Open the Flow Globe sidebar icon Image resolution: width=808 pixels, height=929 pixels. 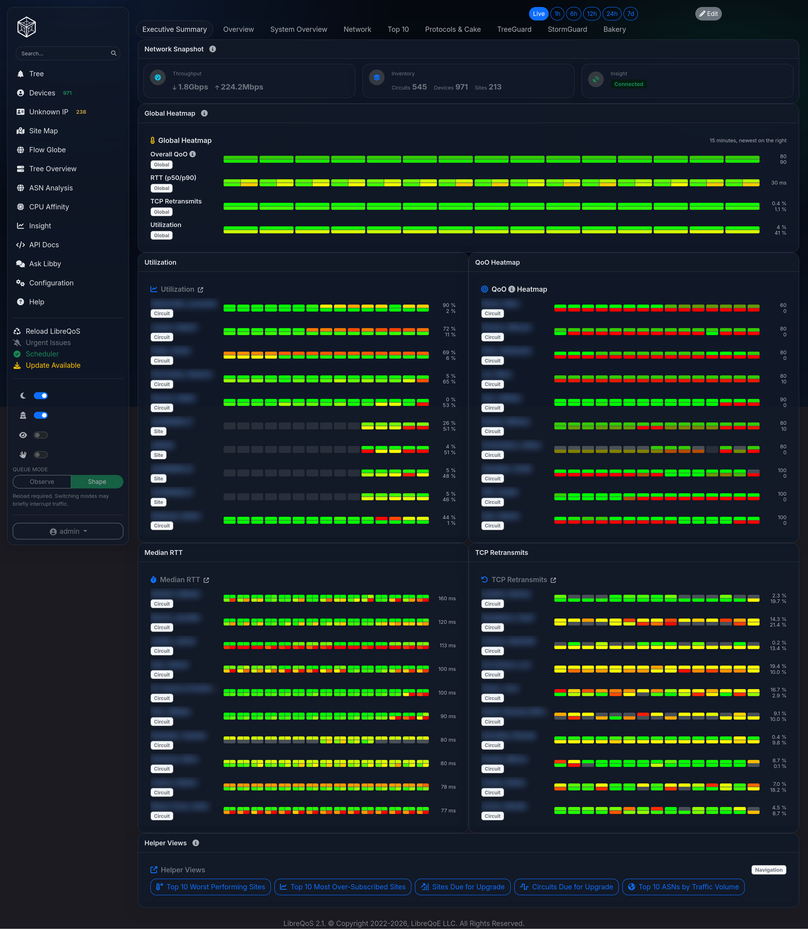[x=21, y=150]
